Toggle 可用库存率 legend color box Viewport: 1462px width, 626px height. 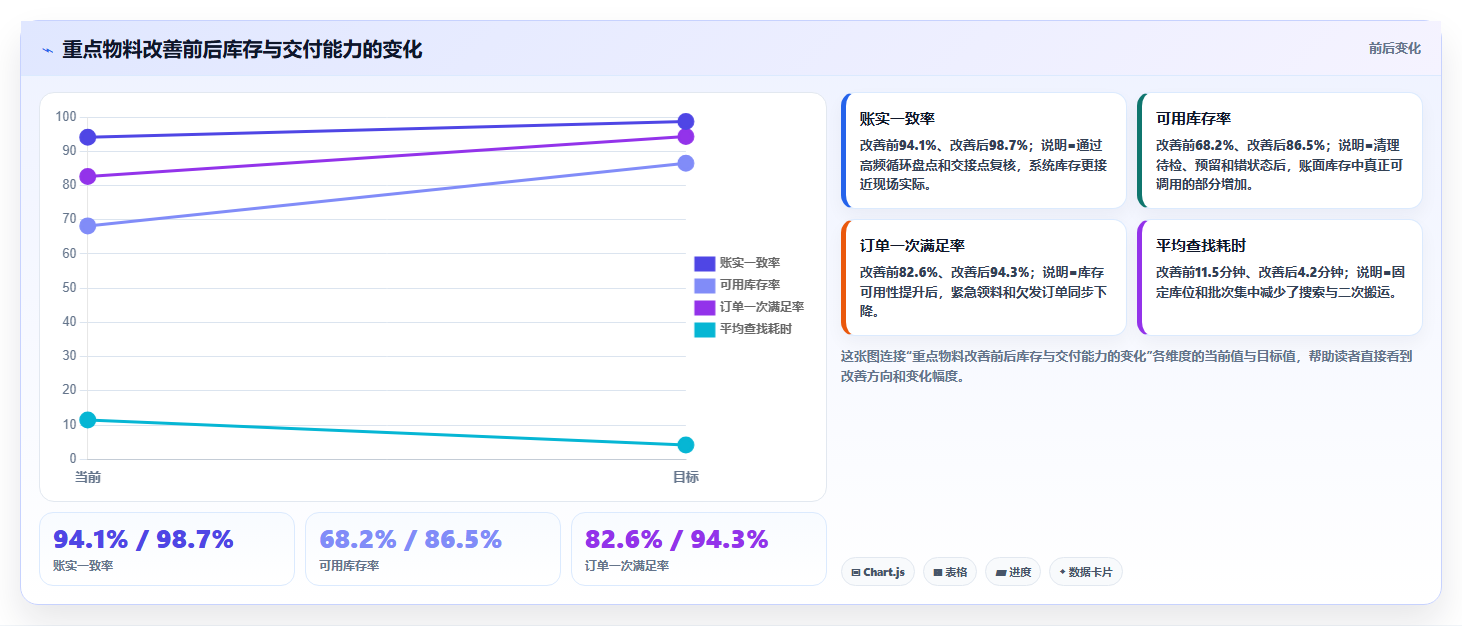coord(705,285)
